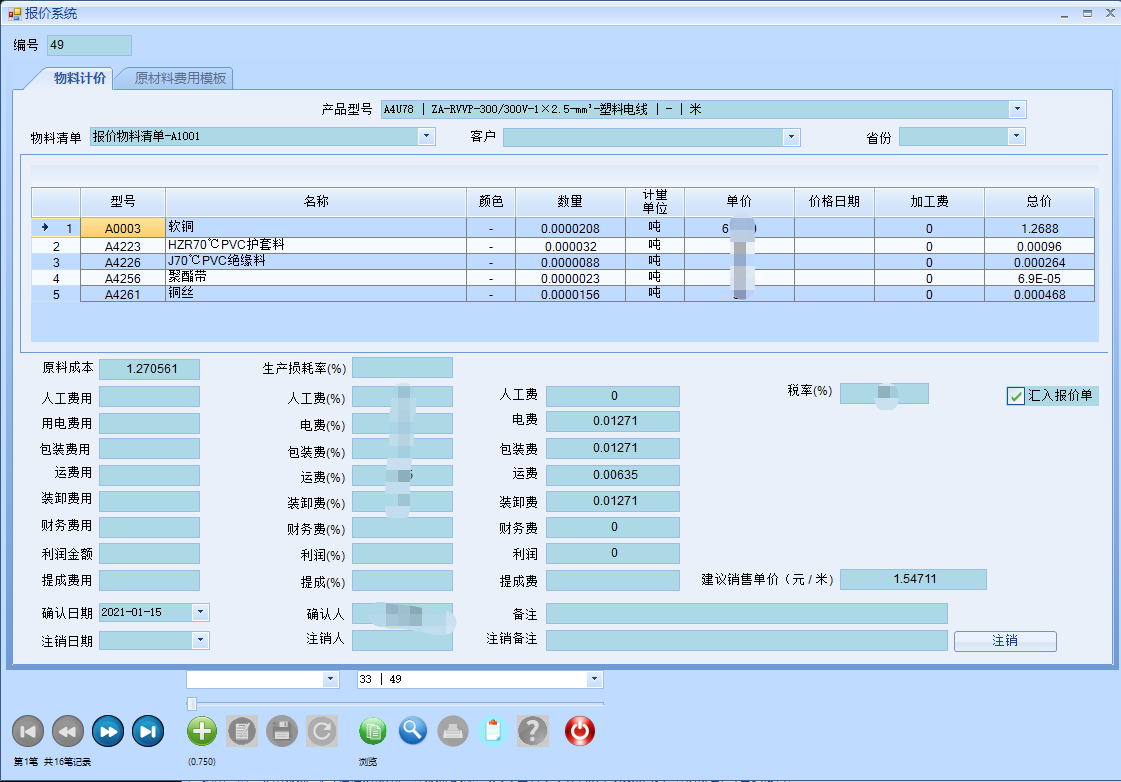Expand the 客户 dropdown
Image resolution: width=1121 pixels, height=782 pixels.
coord(792,136)
